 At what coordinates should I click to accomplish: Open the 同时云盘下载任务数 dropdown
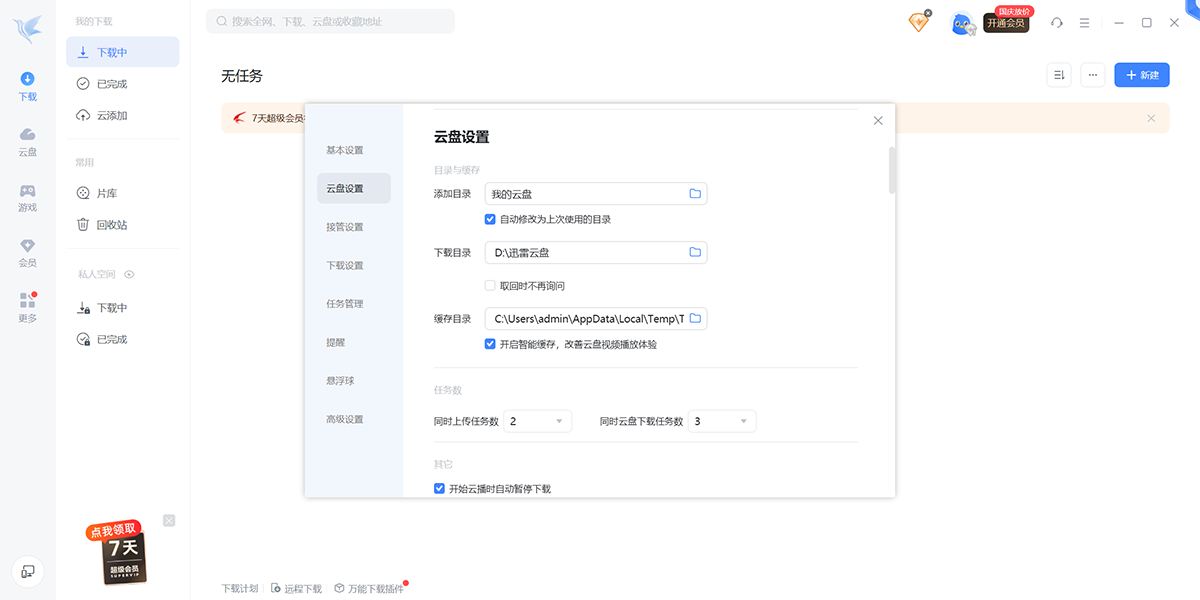(x=721, y=421)
